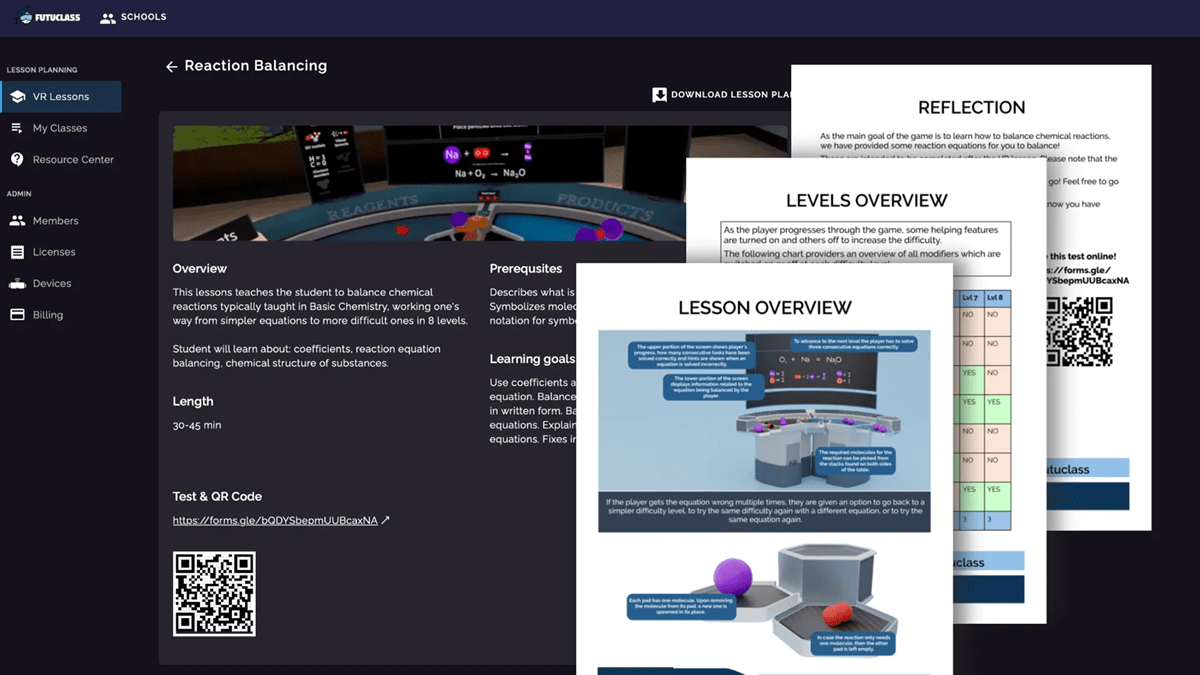Click the 'Lvl 7' column header in the levels table
The image size is (1200, 675).
[x=970, y=298]
